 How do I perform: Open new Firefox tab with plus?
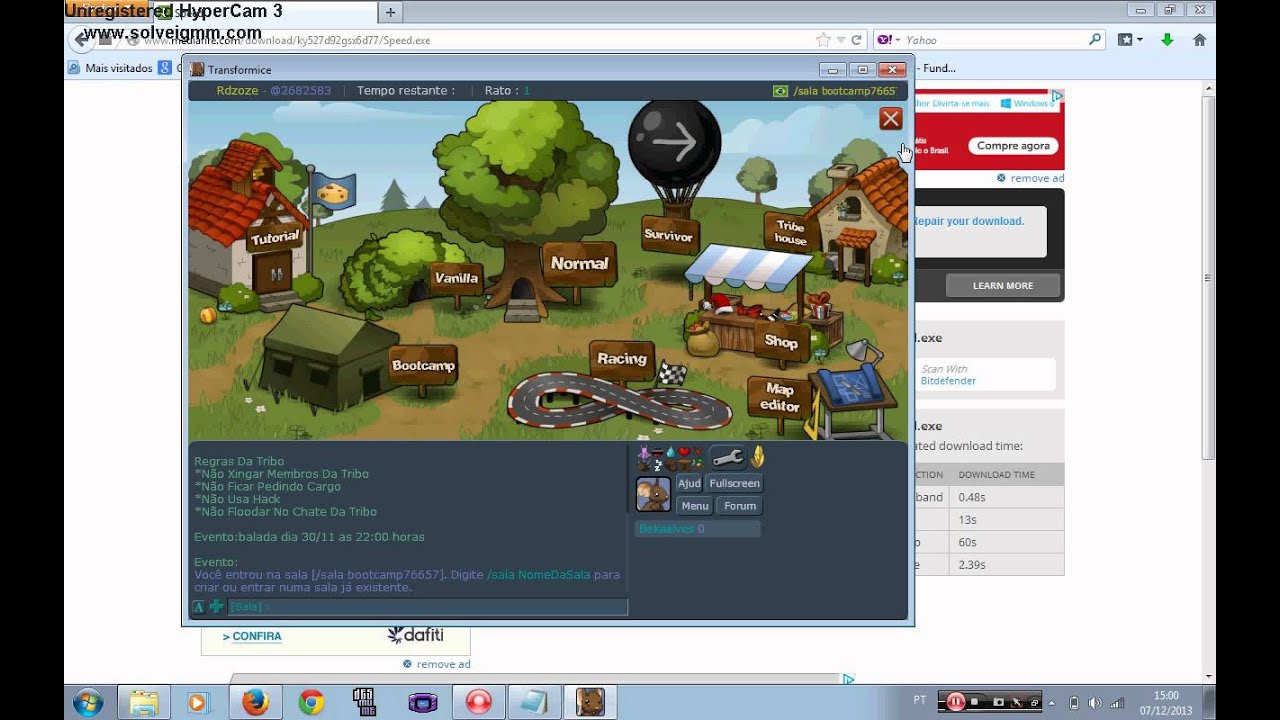pyautogui.click(x=390, y=12)
